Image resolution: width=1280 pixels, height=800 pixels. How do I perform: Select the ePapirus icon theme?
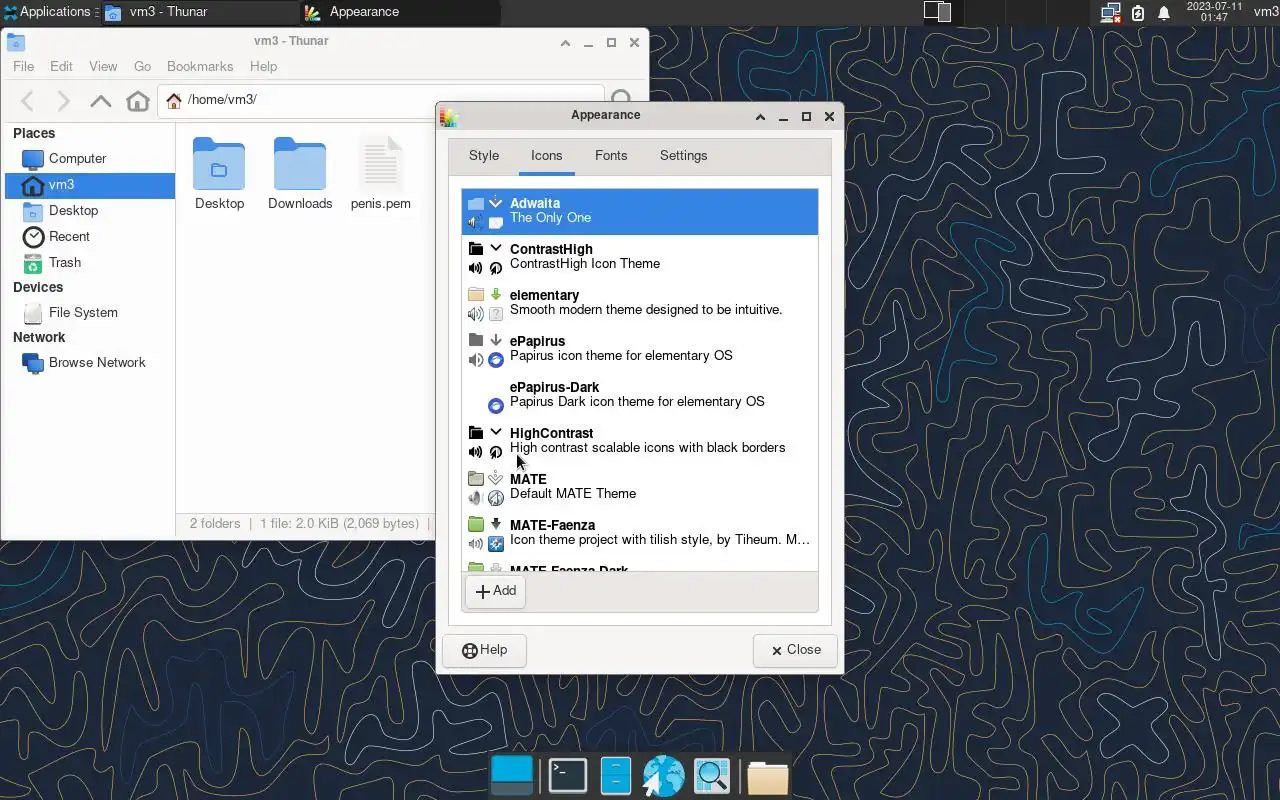tap(640, 349)
